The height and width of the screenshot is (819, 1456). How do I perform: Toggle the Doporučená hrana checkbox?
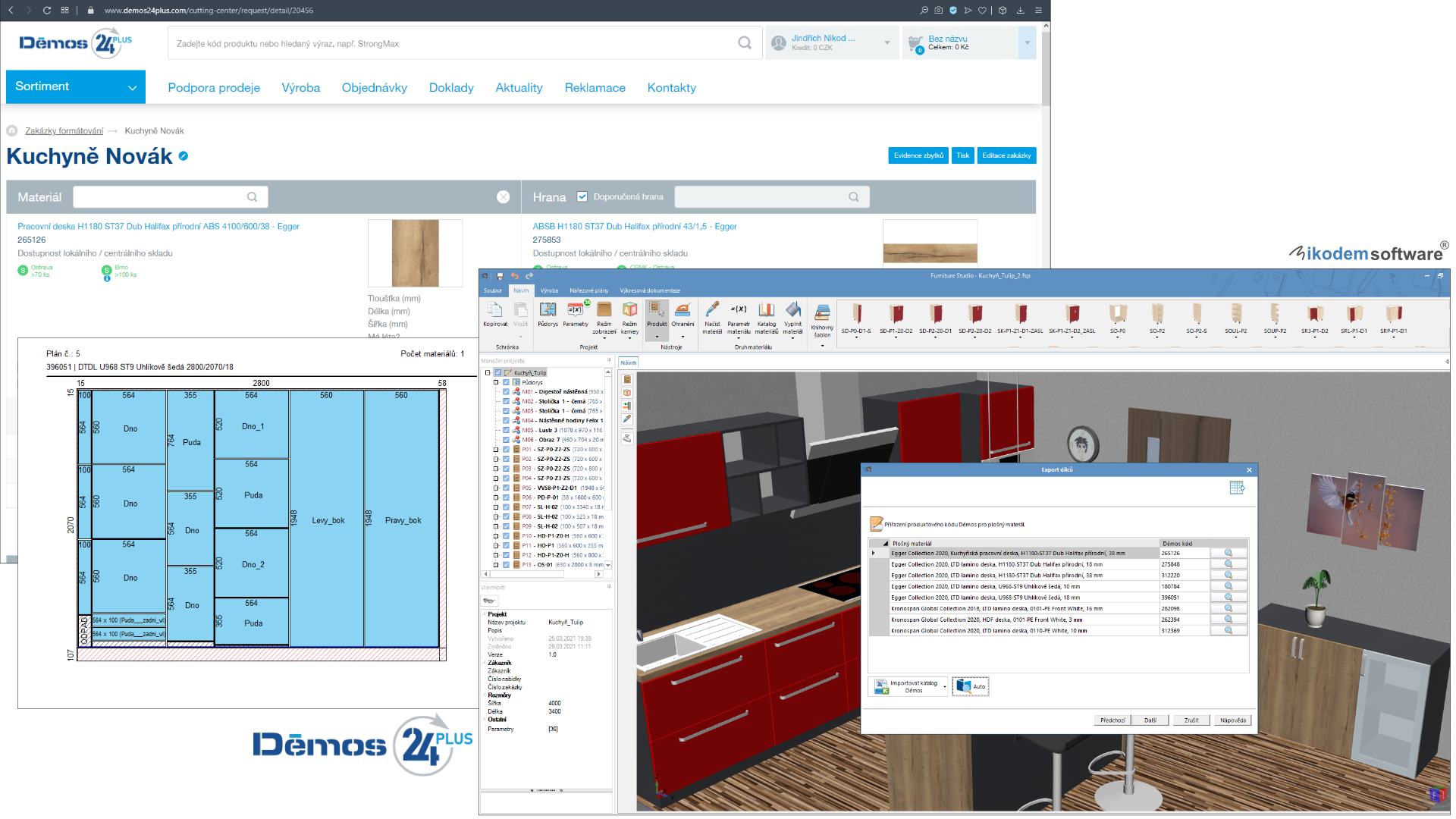tap(582, 197)
